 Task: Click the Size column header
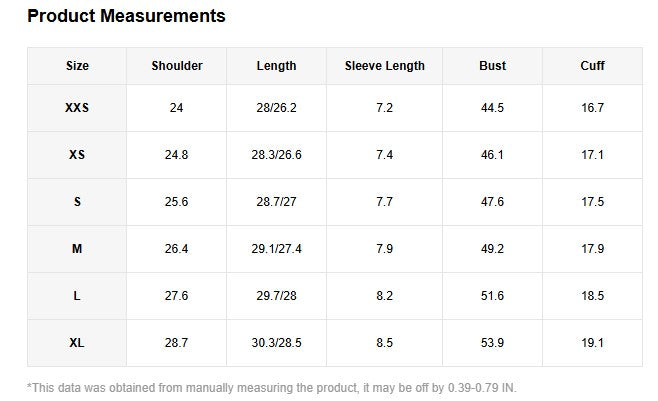[x=77, y=66]
